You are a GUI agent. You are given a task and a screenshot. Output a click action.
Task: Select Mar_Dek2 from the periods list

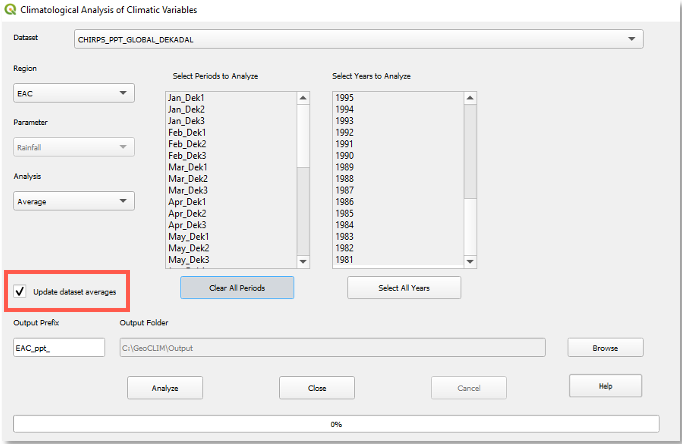tap(188, 178)
